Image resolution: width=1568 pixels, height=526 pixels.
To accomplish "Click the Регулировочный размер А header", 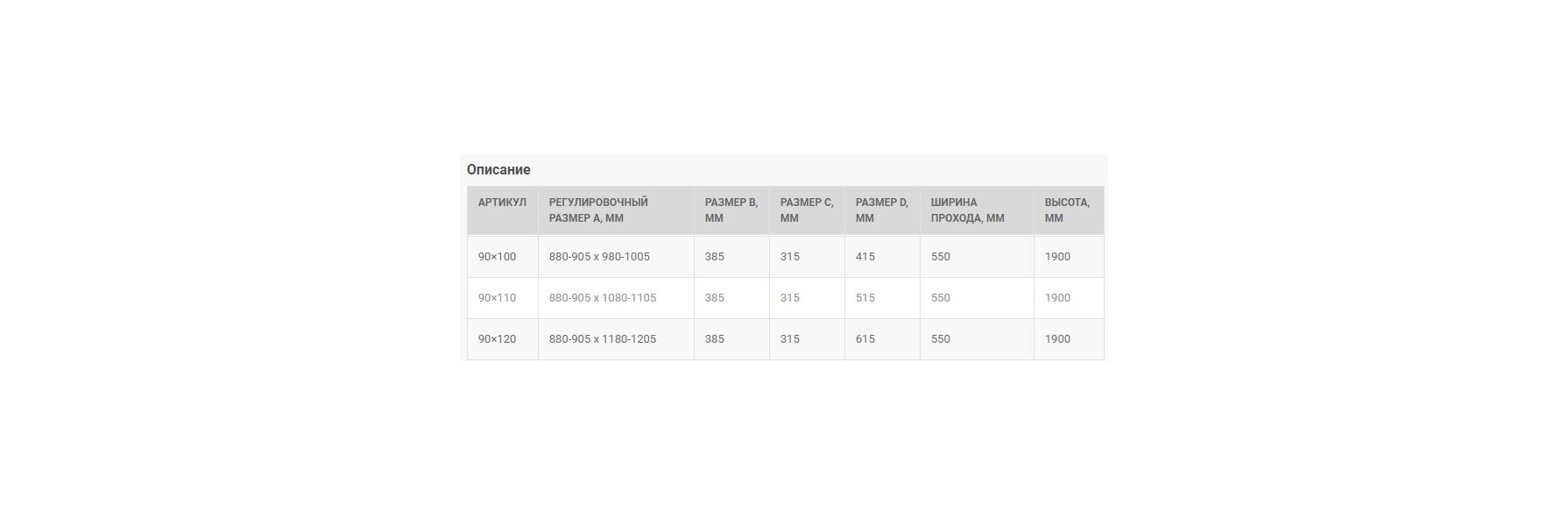I will (x=616, y=210).
